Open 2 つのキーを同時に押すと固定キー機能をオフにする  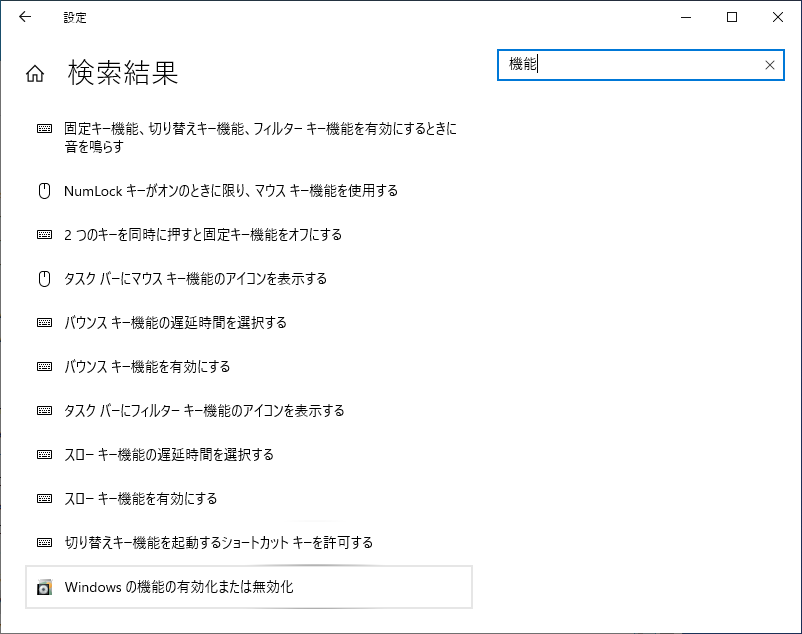point(203,235)
